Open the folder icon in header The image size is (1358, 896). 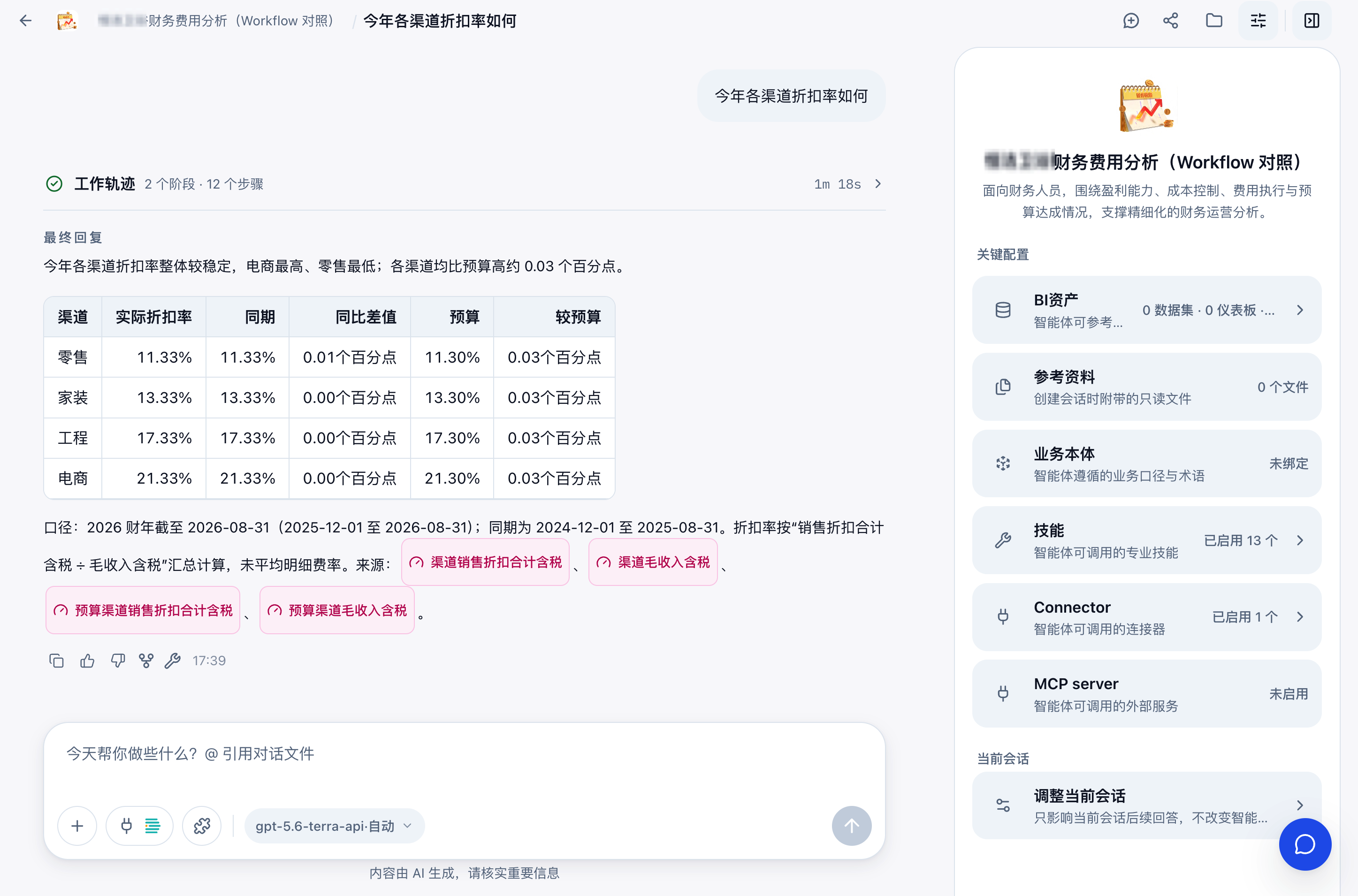click(x=1214, y=21)
